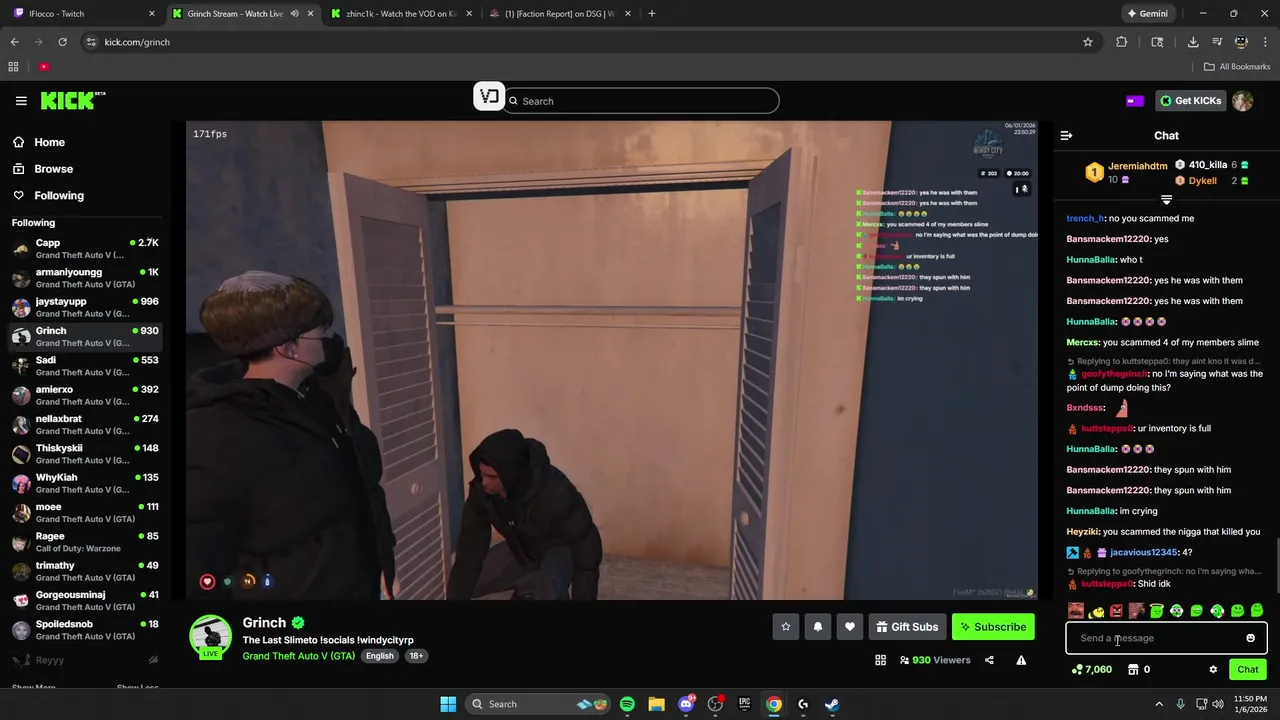The width and height of the screenshot is (1280, 720).
Task: Reload the page
Action: click(62, 42)
